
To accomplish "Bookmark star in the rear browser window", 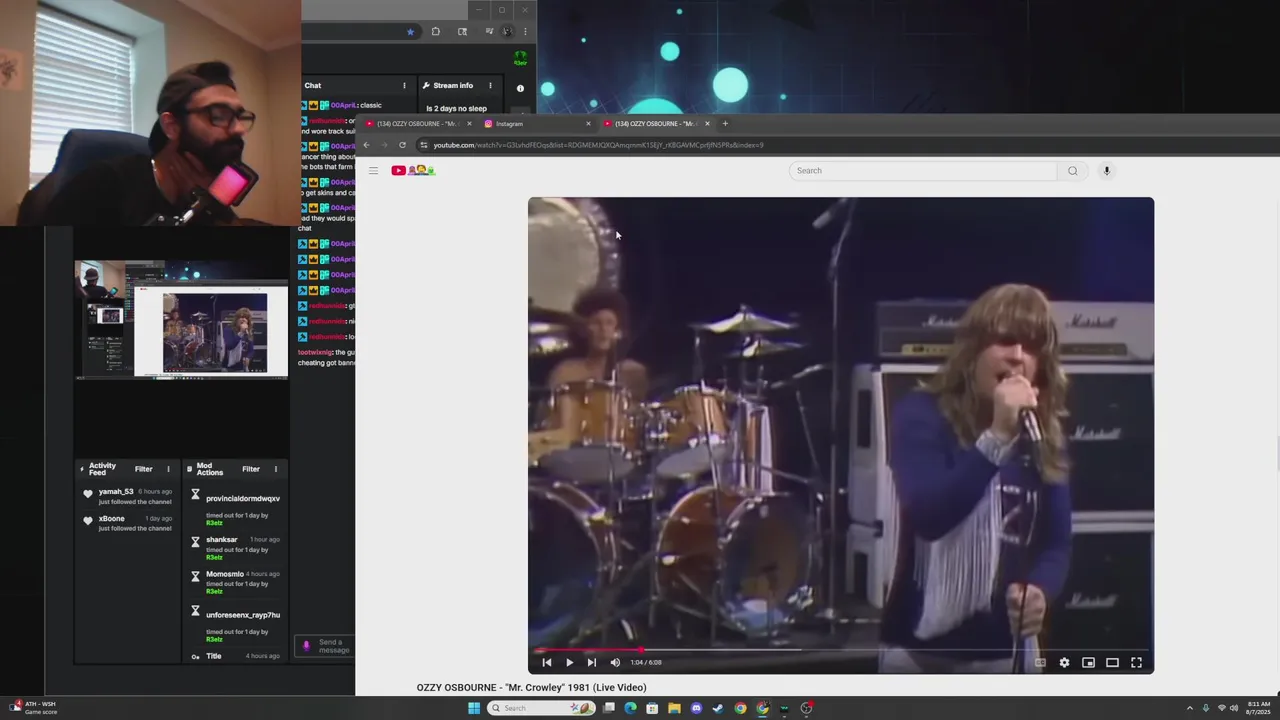I will (x=410, y=32).
